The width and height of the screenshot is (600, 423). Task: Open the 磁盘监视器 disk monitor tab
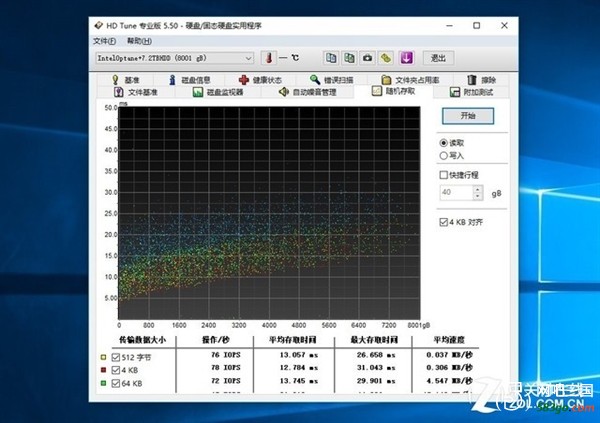(x=218, y=92)
